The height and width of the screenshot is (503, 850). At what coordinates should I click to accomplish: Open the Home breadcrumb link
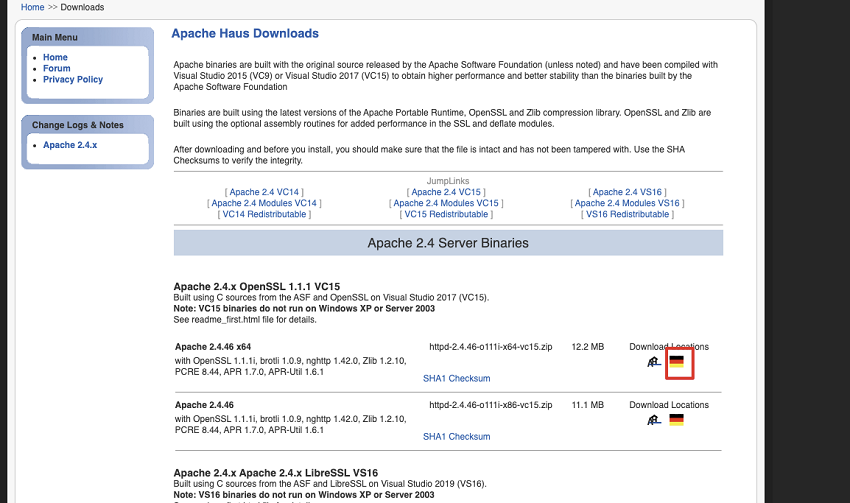tap(33, 7)
